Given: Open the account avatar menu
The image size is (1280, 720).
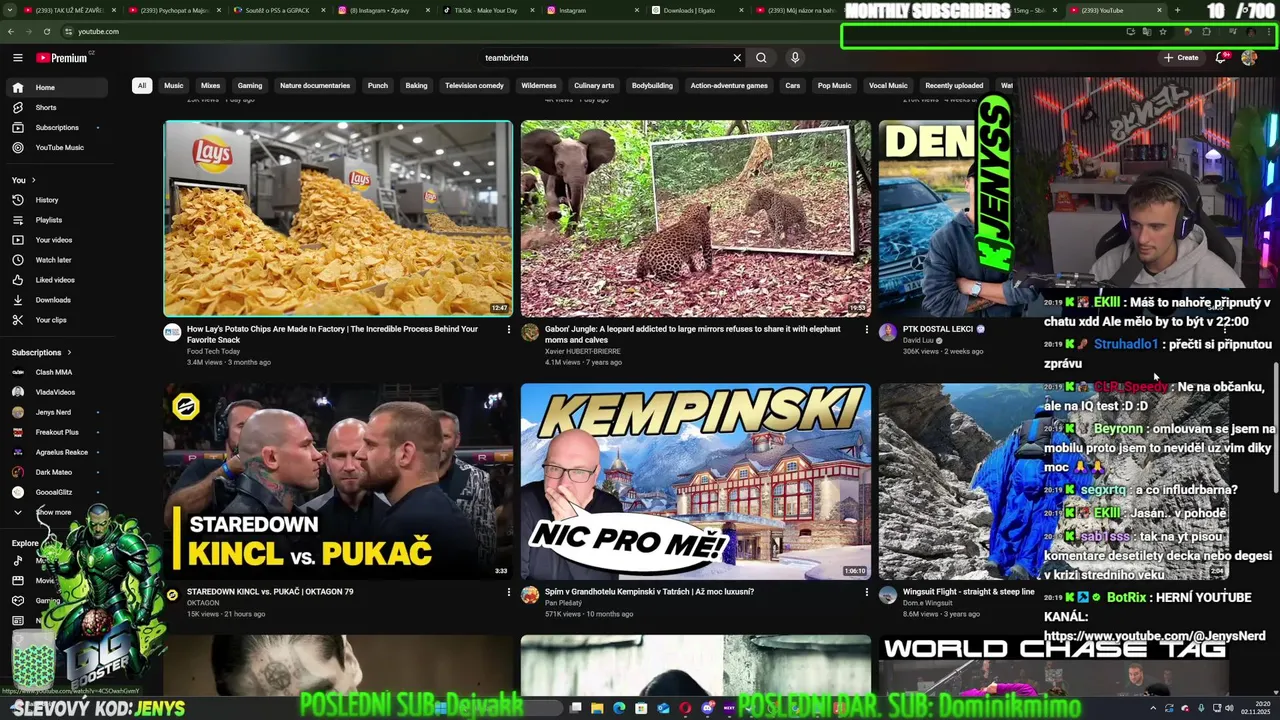Looking at the screenshot, I should pyautogui.click(x=1249, y=58).
